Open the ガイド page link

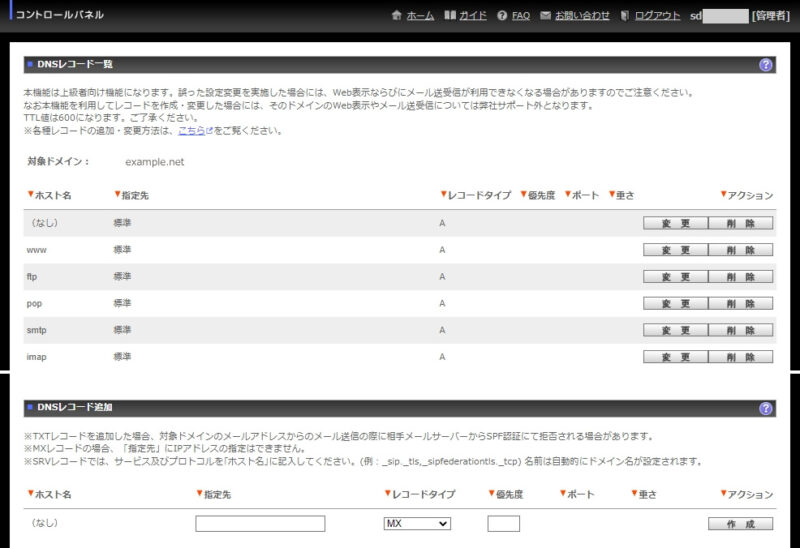(472, 16)
